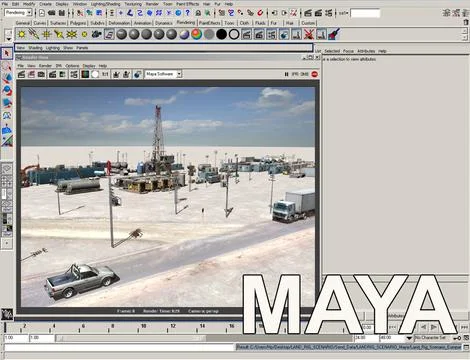470x360 pixels.
Task: Click the white ring circle shelf icon
Action: point(234,34)
